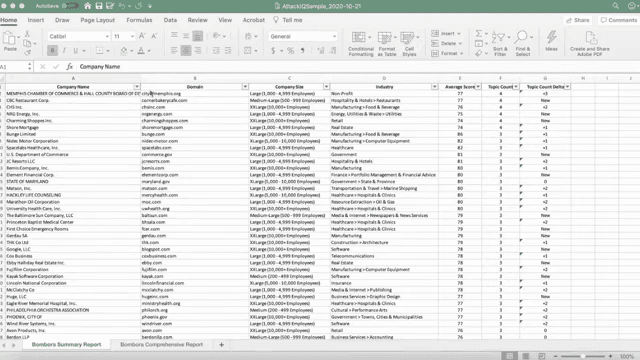Viewport: 640px width, 360px height.
Task: Click the Redo arrow
Action: coord(138,6)
